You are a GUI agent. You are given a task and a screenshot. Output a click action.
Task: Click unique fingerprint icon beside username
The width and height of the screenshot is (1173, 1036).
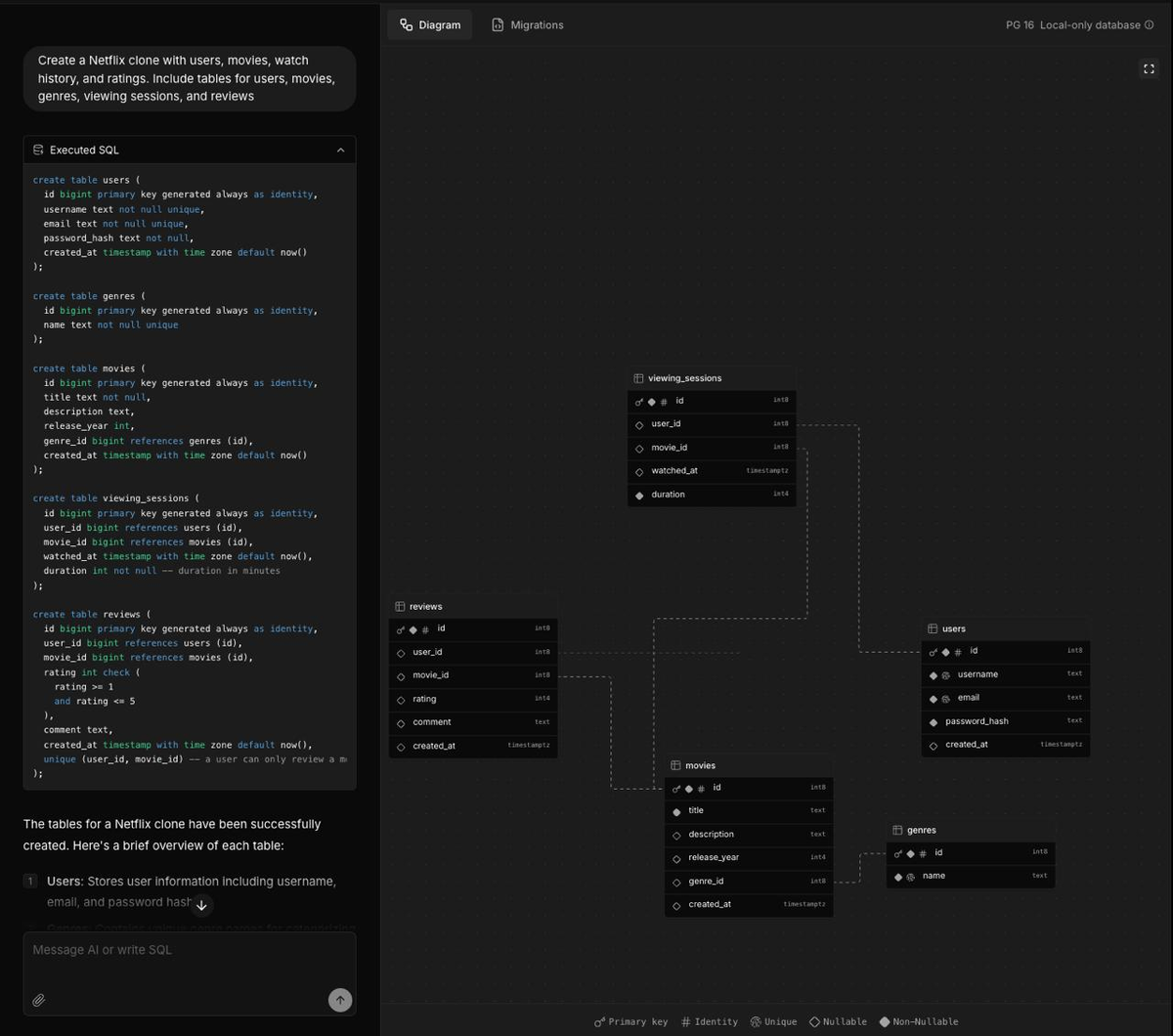click(945, 675)
